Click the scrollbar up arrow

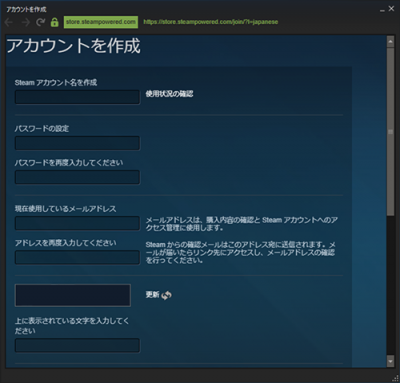pos(390,42)
